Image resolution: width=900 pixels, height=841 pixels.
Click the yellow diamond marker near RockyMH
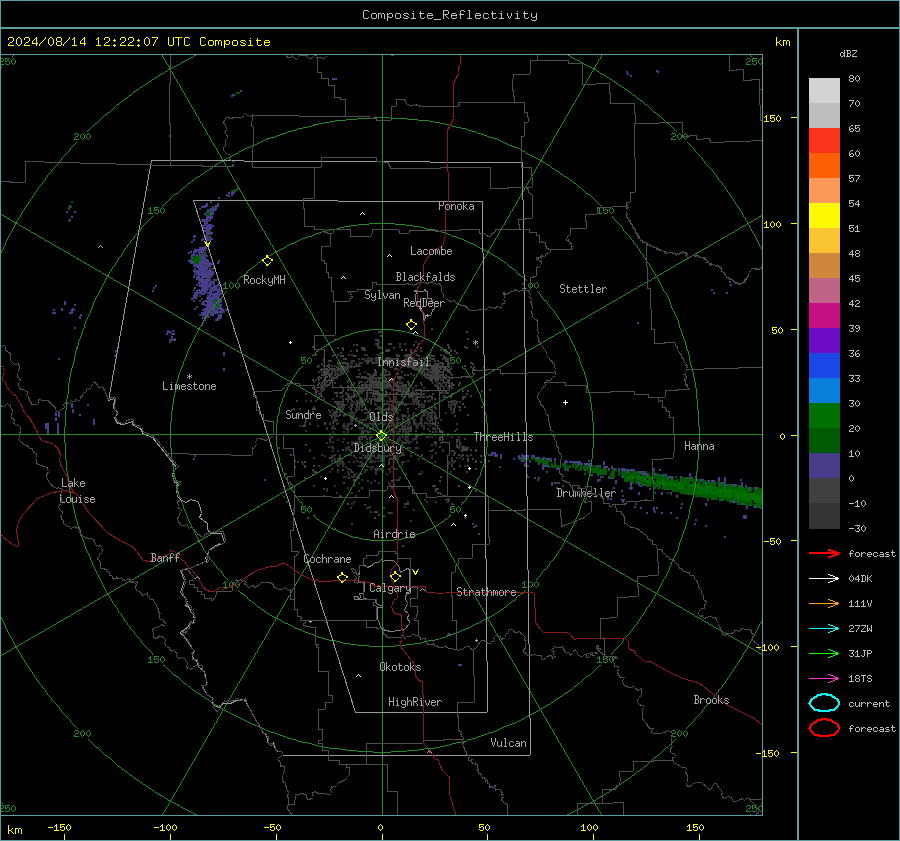(267, 261)
